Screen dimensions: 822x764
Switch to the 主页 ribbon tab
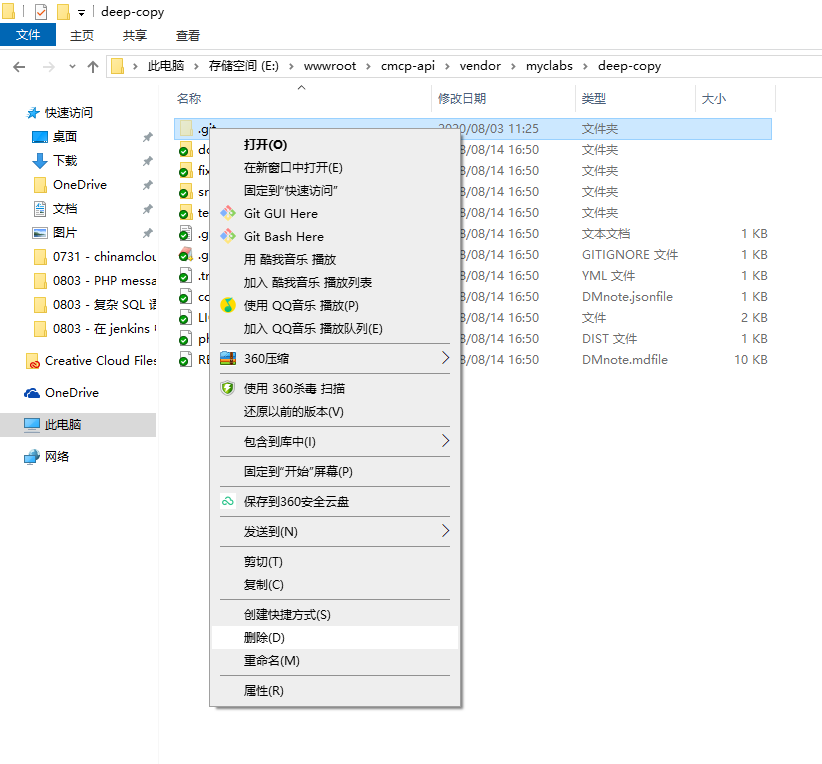click(x=82, y=35)
